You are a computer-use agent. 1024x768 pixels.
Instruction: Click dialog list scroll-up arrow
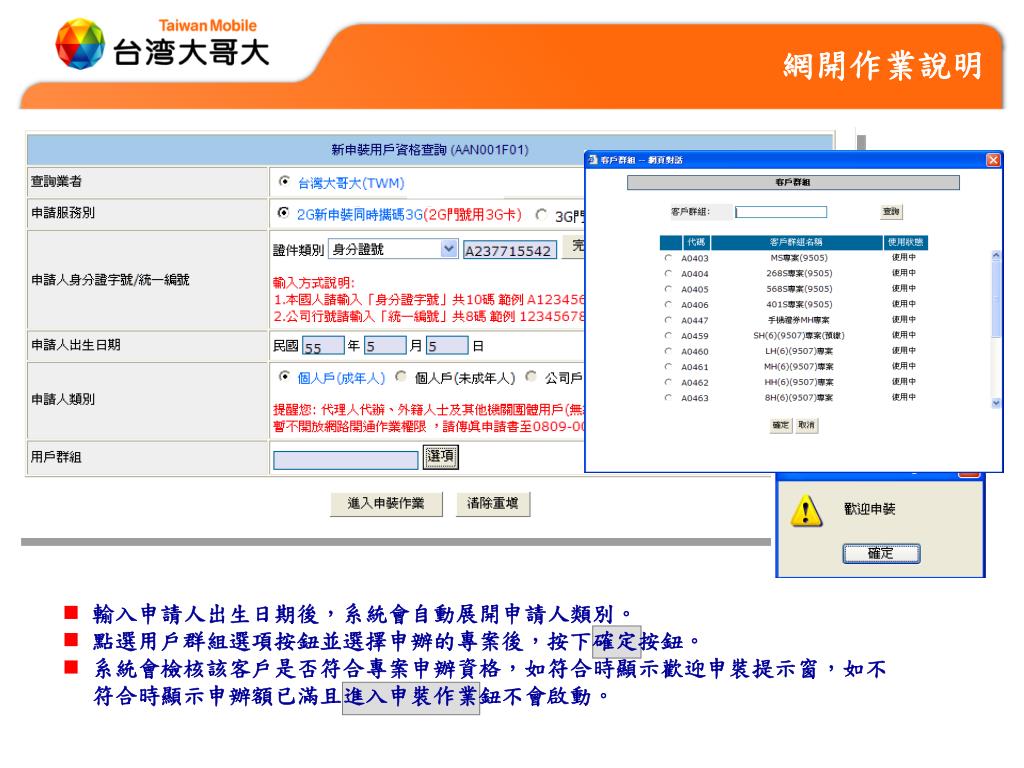point(996,256)
